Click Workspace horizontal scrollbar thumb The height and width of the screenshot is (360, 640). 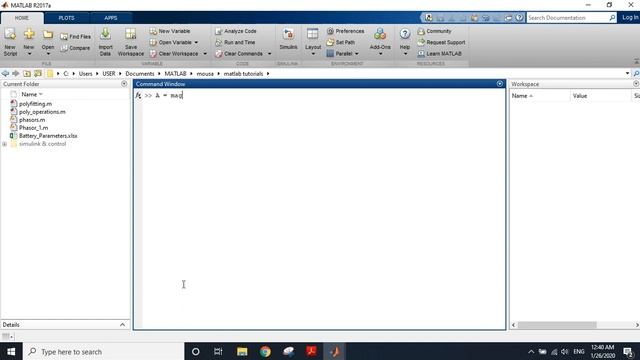tap(557, 325)
